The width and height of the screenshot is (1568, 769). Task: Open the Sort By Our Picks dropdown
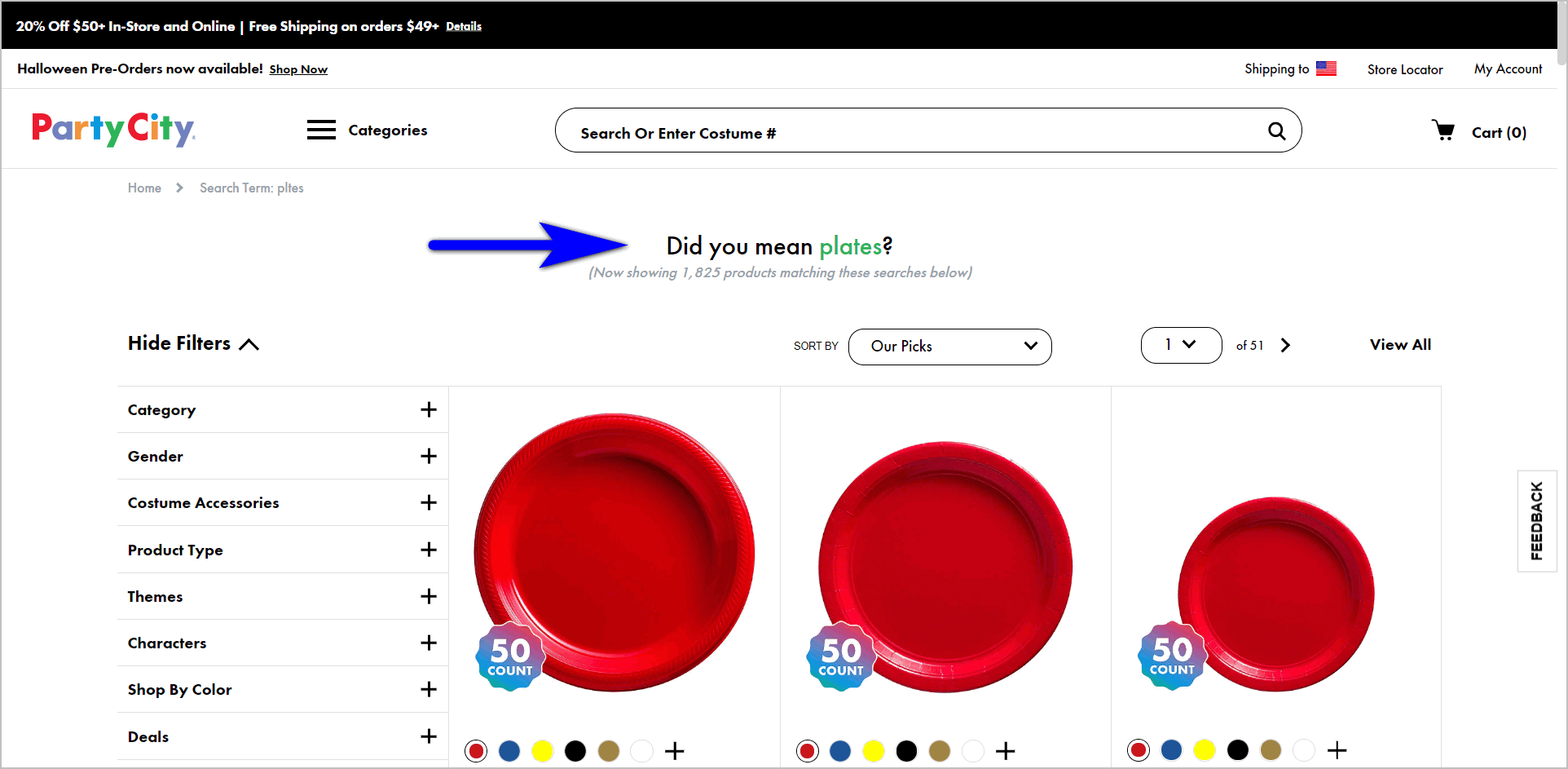949,346
